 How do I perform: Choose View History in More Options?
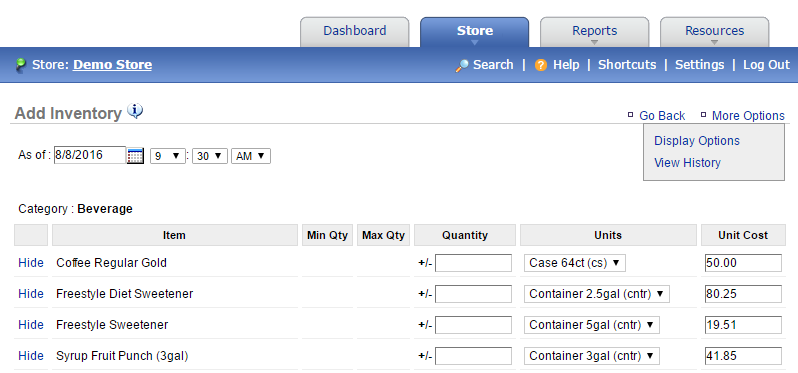[687, 163]
